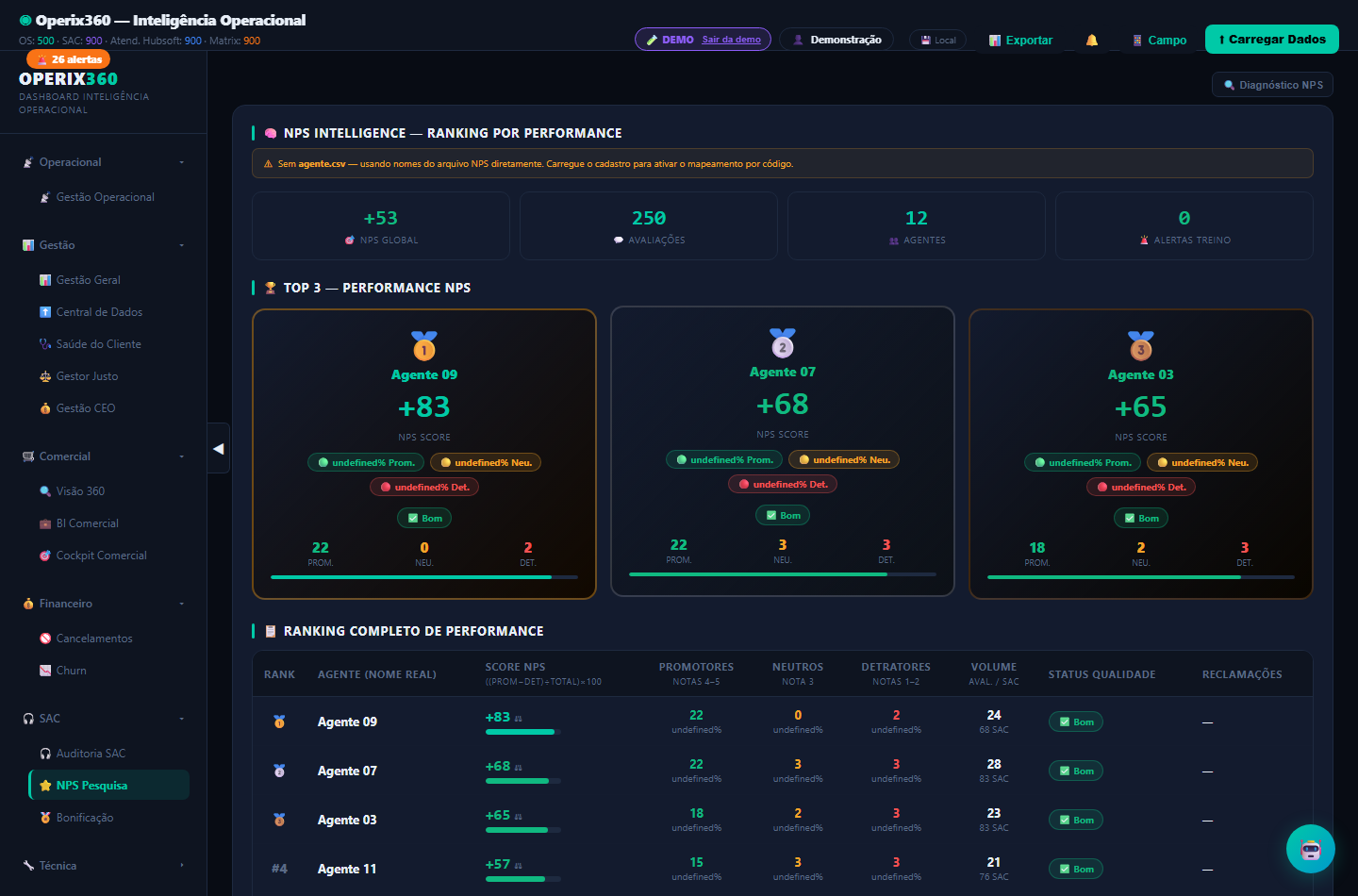Click the silver medal on Agente 07 card
This screenshot has height=896, width=1358.
[783, 343]
